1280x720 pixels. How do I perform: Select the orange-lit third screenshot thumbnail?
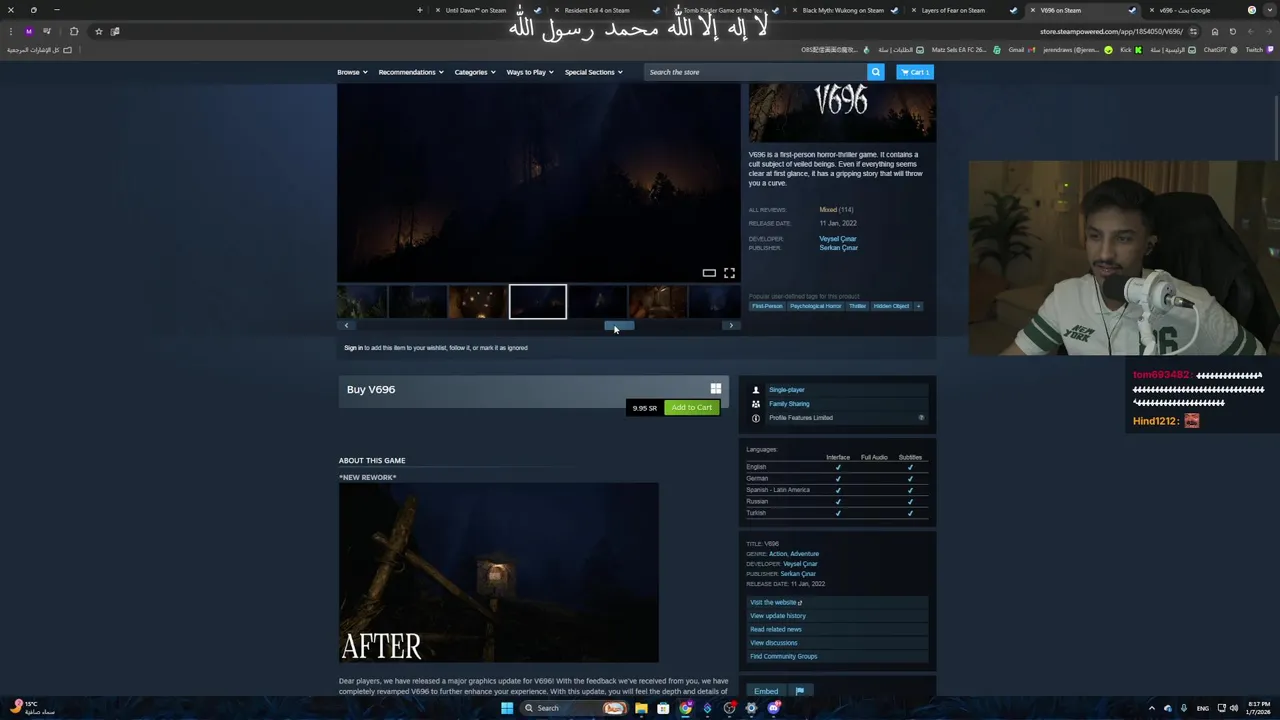(x=477, y=302)
